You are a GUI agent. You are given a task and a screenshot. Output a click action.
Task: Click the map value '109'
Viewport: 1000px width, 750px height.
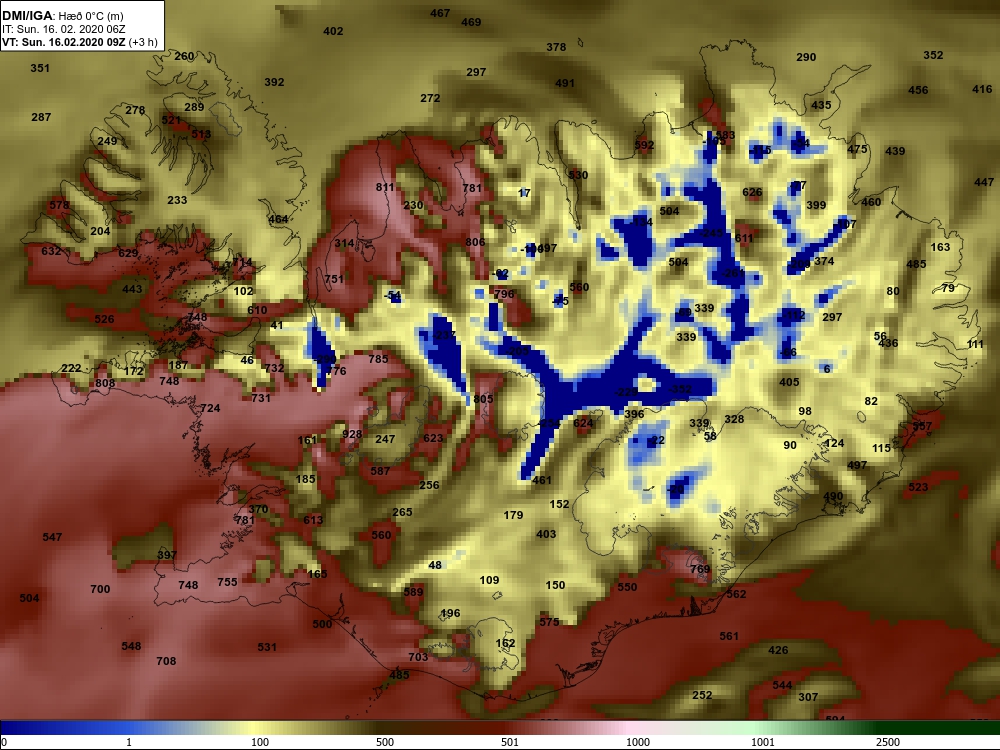[489, 580]
